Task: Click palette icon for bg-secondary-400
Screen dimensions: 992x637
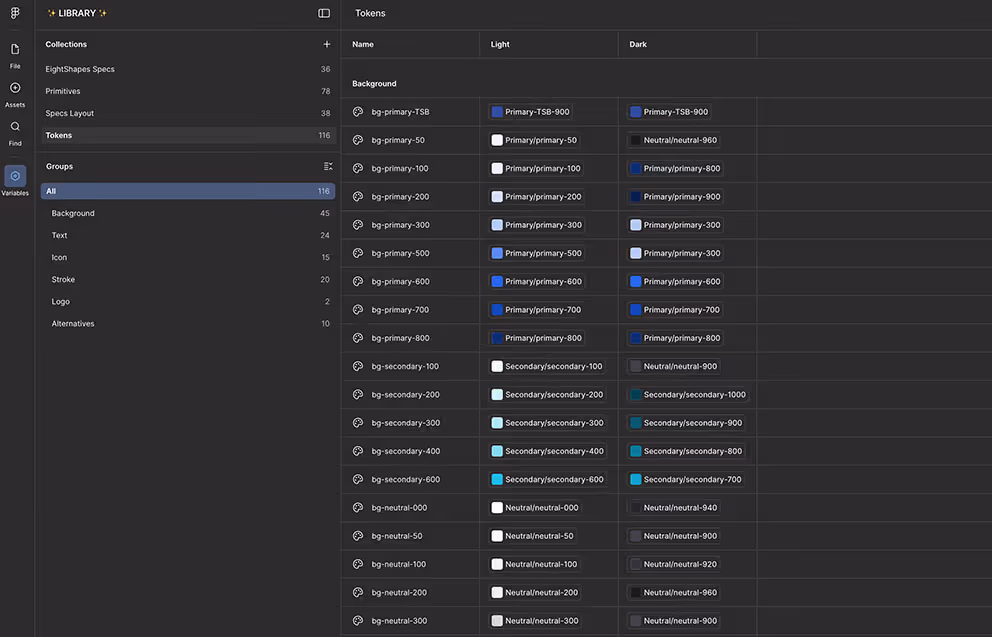Action: (358, 451)
